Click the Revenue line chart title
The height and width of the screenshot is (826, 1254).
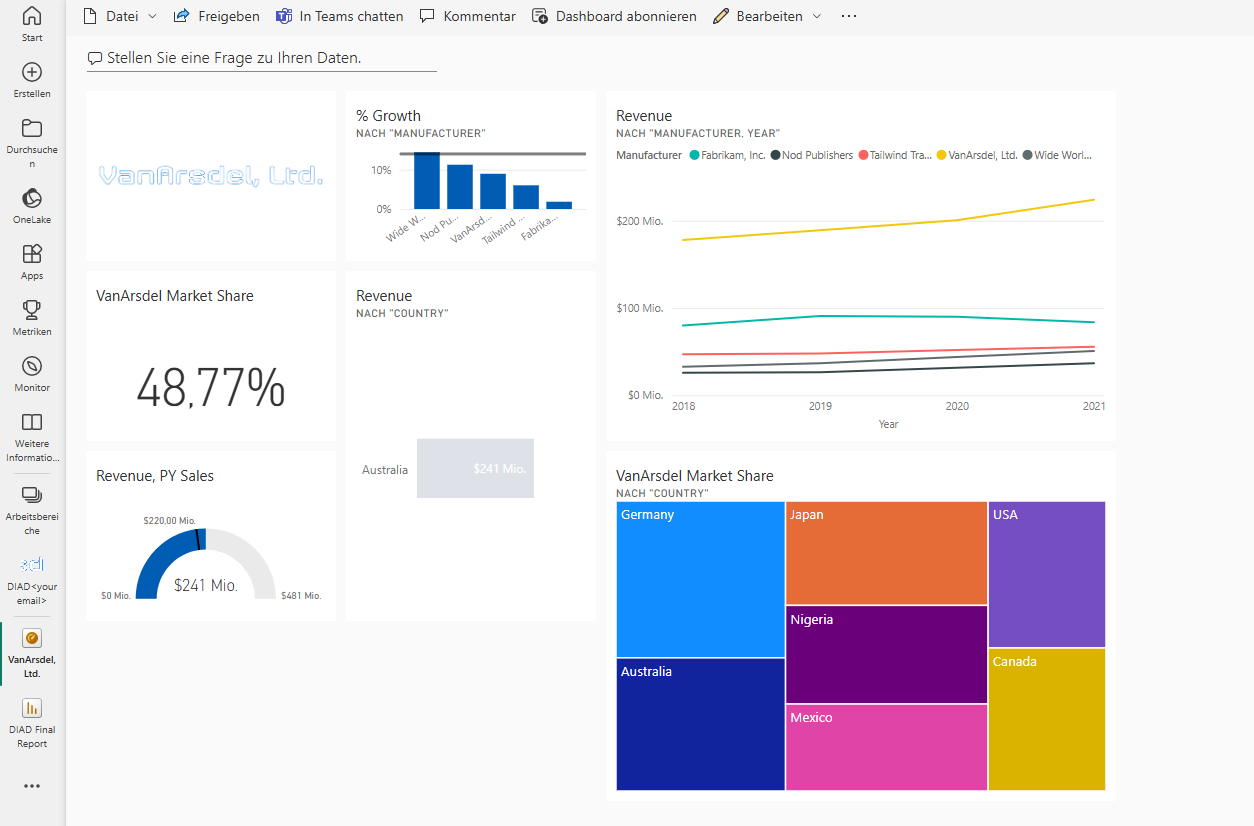coord(644,116)
